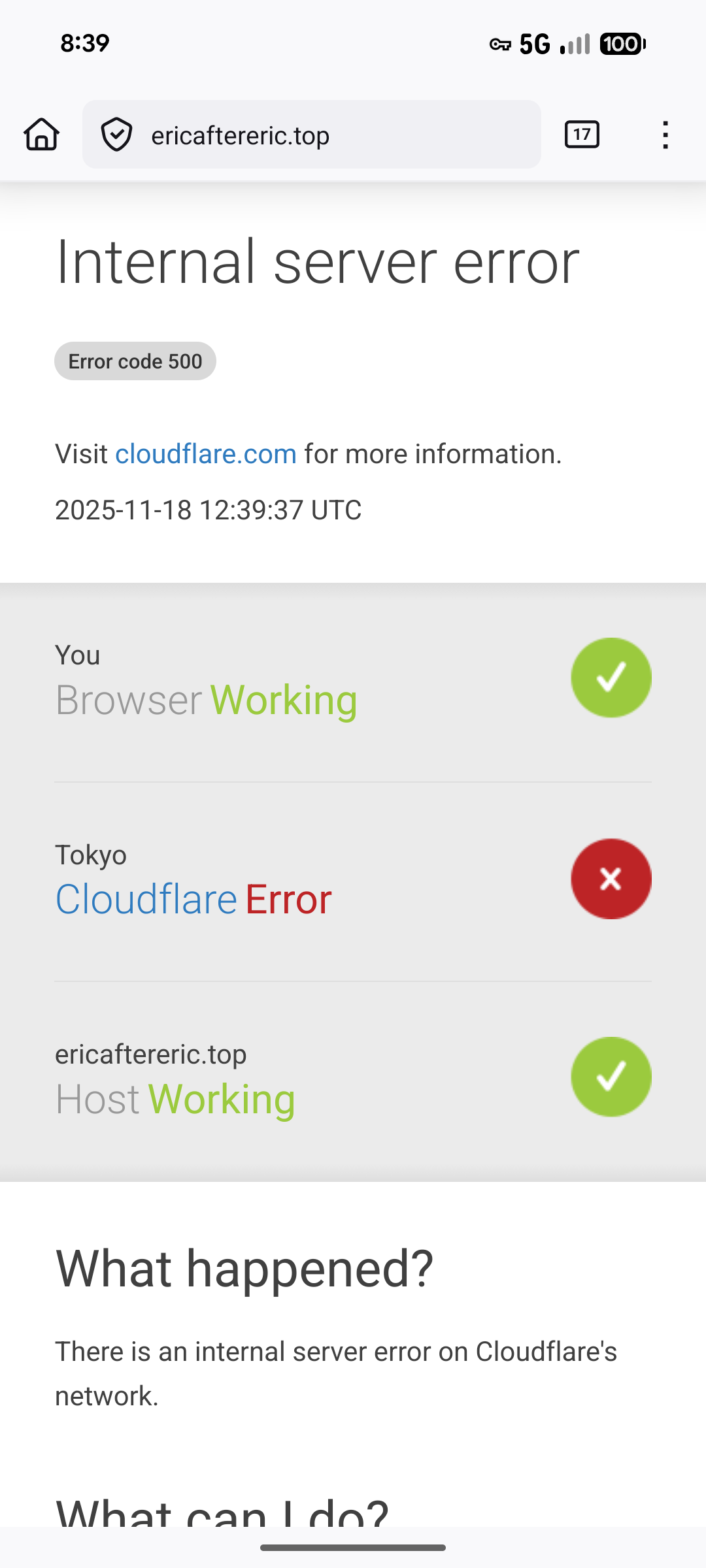Screen dimensions: 706x1568
Task: Tap the 5G signal indicator
Action: 535,44
